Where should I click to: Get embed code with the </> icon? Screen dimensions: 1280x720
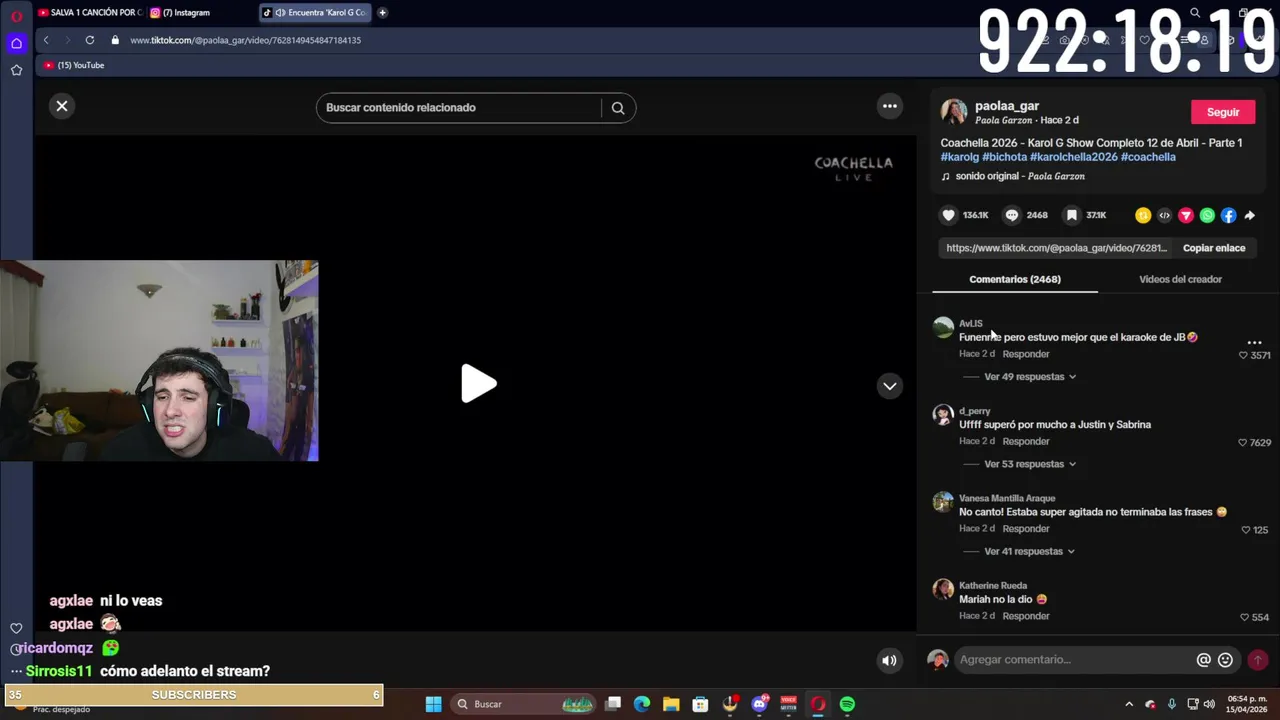click(1164, 215)
